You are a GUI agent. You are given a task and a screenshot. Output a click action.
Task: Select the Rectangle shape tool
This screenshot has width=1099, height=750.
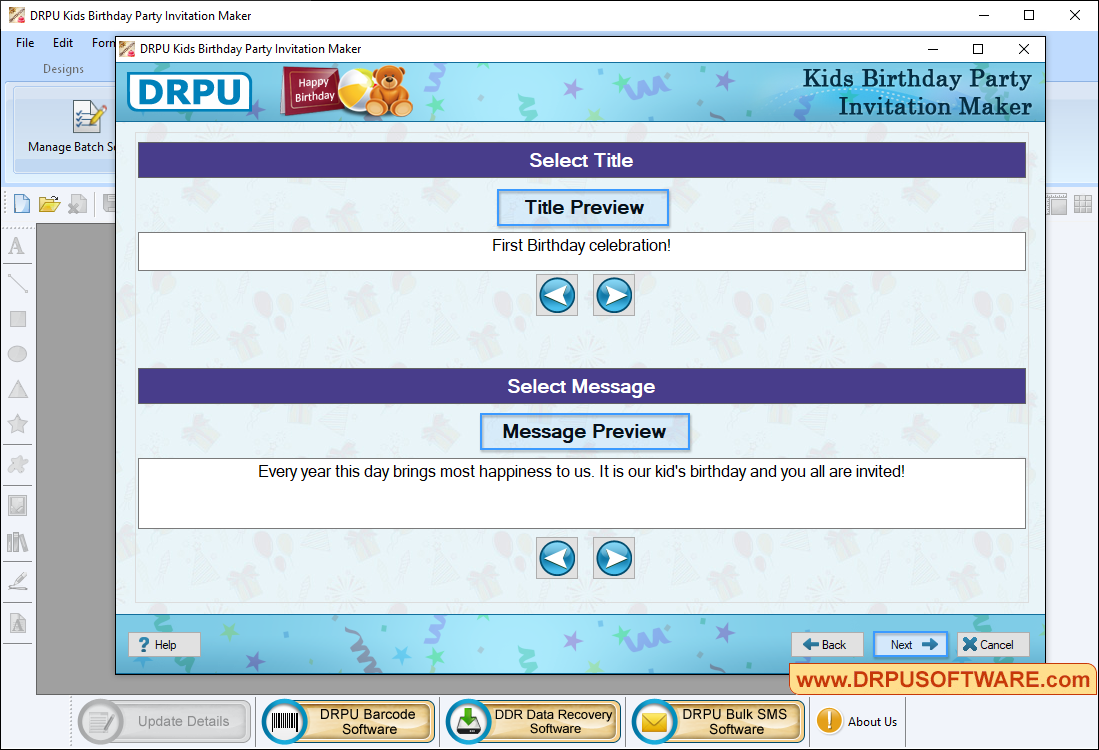(x=16, y=318)
